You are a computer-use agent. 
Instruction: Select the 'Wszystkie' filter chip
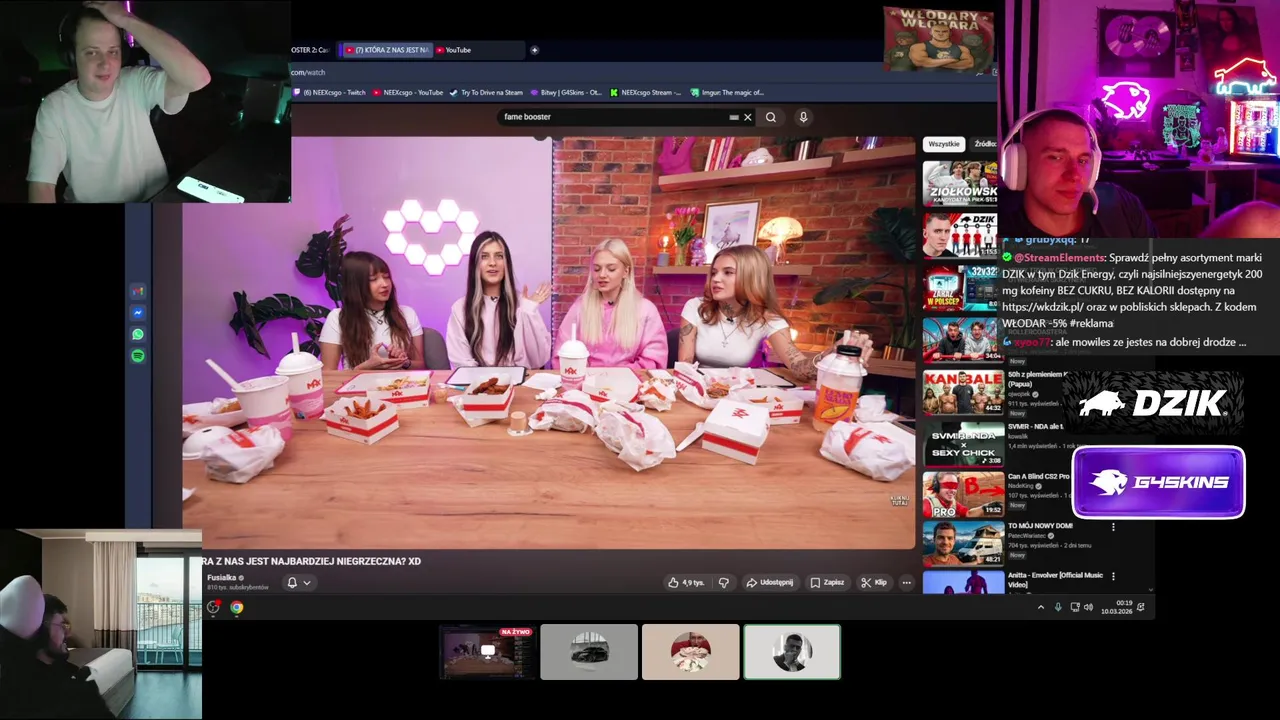pos(943,144)
